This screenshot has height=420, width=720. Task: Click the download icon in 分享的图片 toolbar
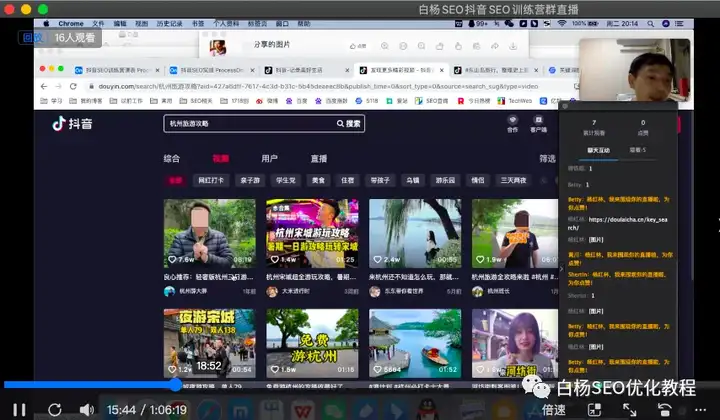click(513, 46)
